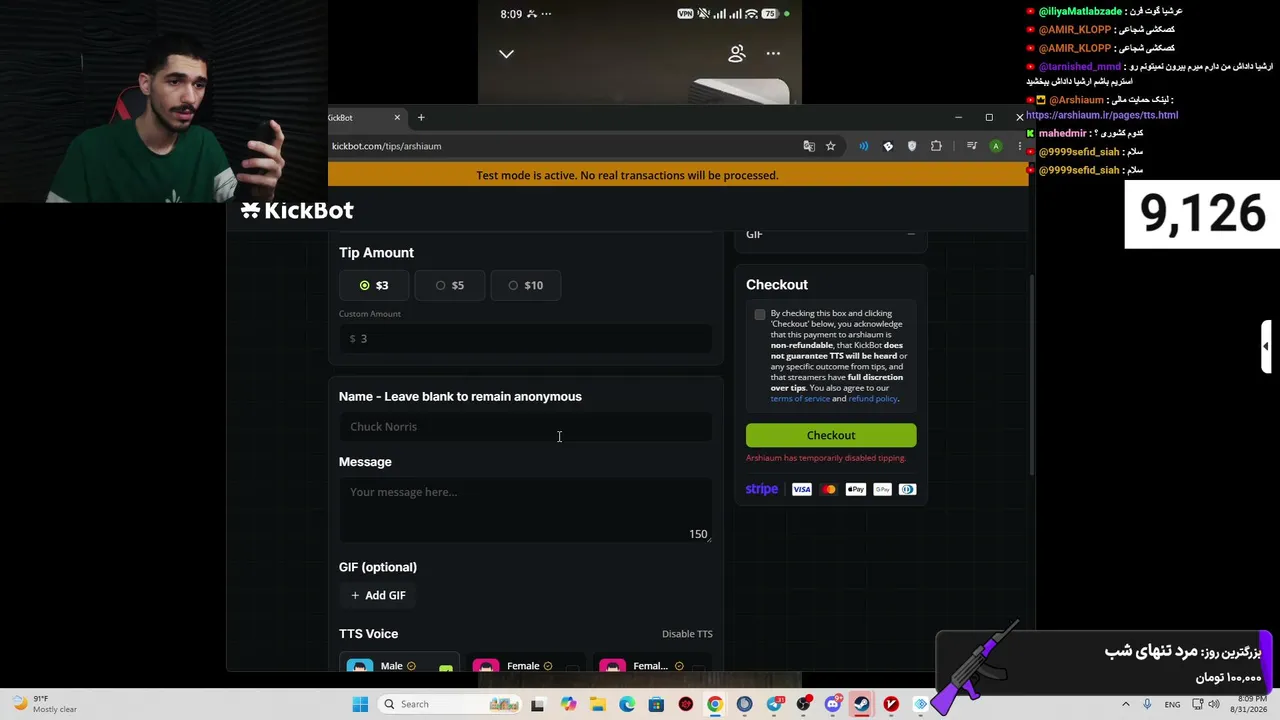
Task: Click the Windows taskbar Search box
Action: (448, 704)
